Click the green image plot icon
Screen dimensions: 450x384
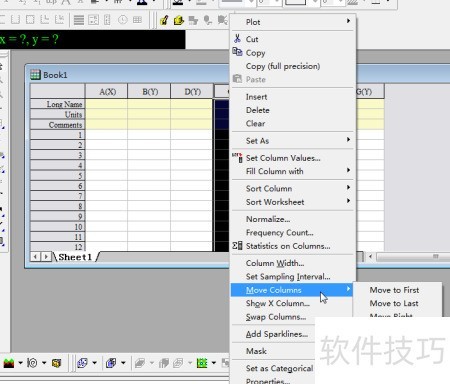(x=202, y=363)
